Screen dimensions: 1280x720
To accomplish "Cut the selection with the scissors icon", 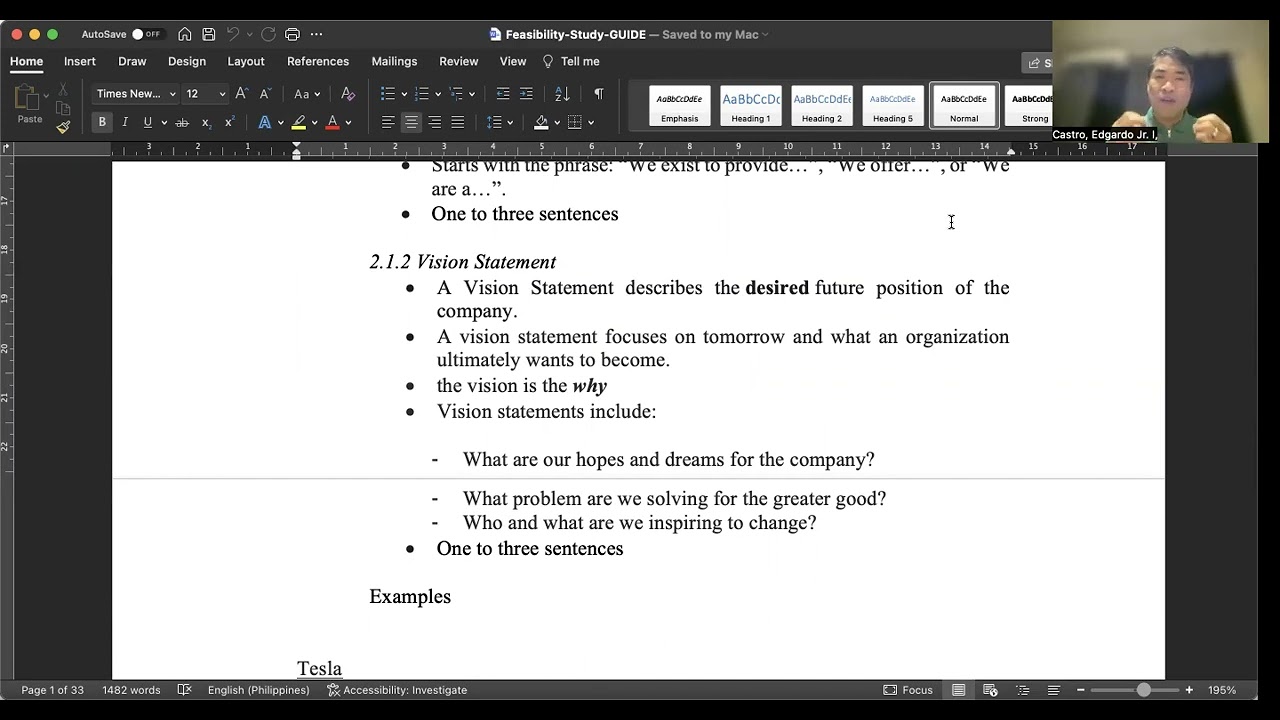I will 63,90.
